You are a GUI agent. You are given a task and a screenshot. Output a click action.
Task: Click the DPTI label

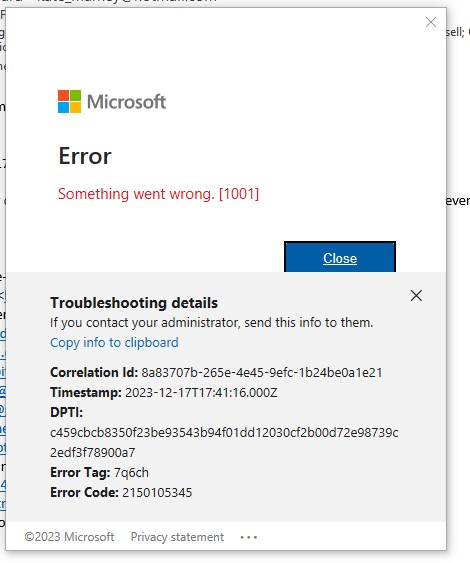[x=66, y=412]
